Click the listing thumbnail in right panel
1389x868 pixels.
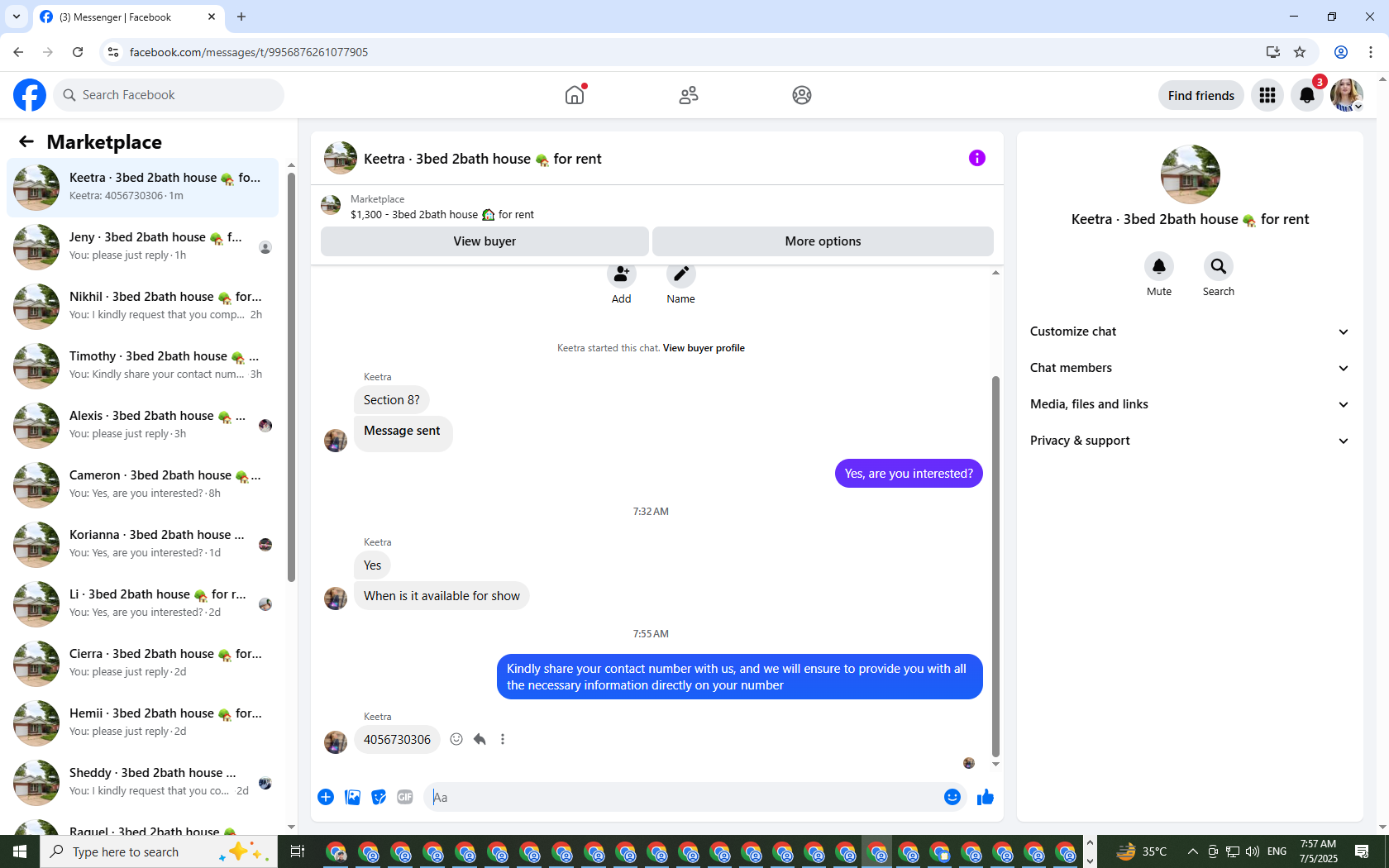pos(1190,174)
